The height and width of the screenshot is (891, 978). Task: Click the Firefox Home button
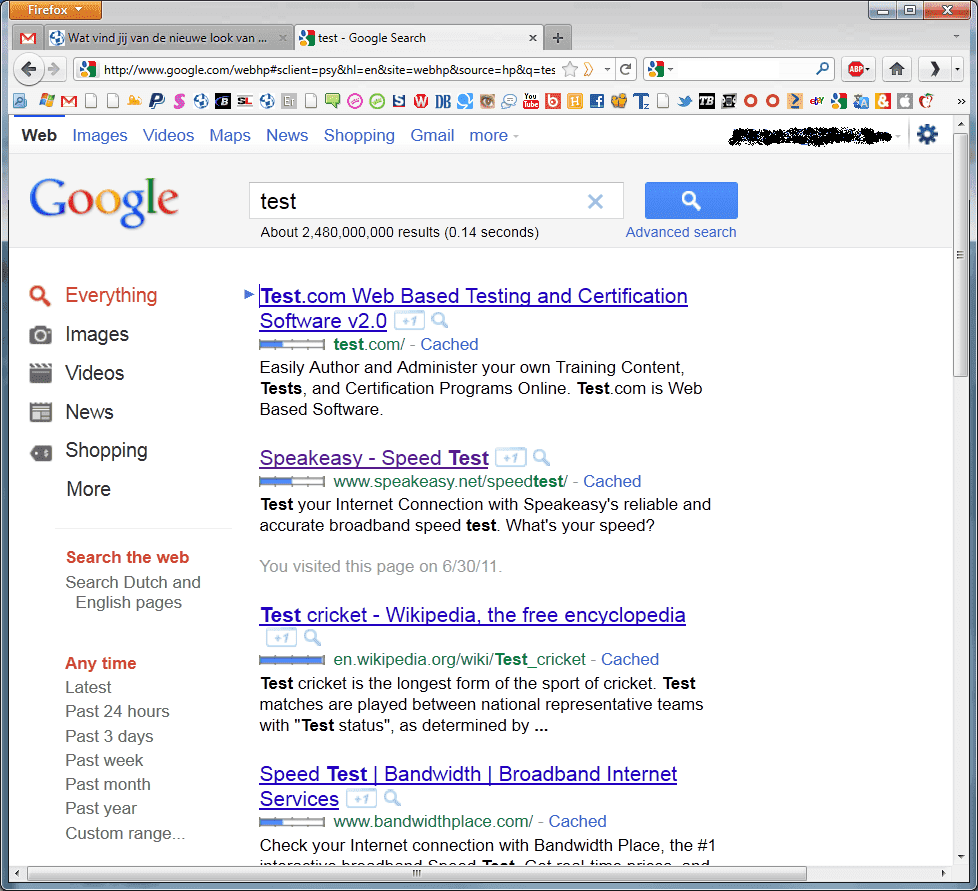coord(897,69)
